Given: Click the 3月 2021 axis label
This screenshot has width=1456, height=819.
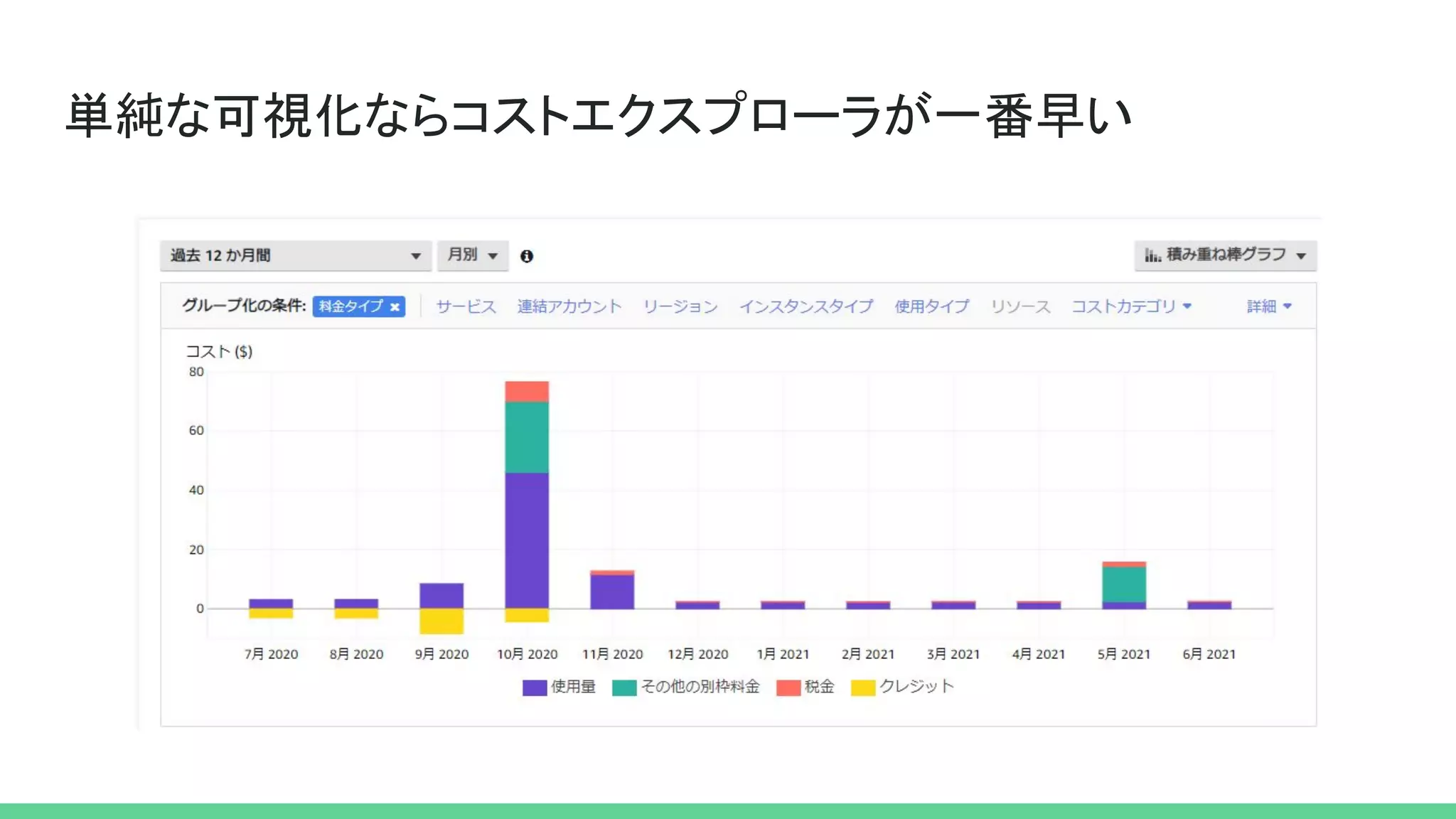Looking at the screenshot, I should [953, 654].
